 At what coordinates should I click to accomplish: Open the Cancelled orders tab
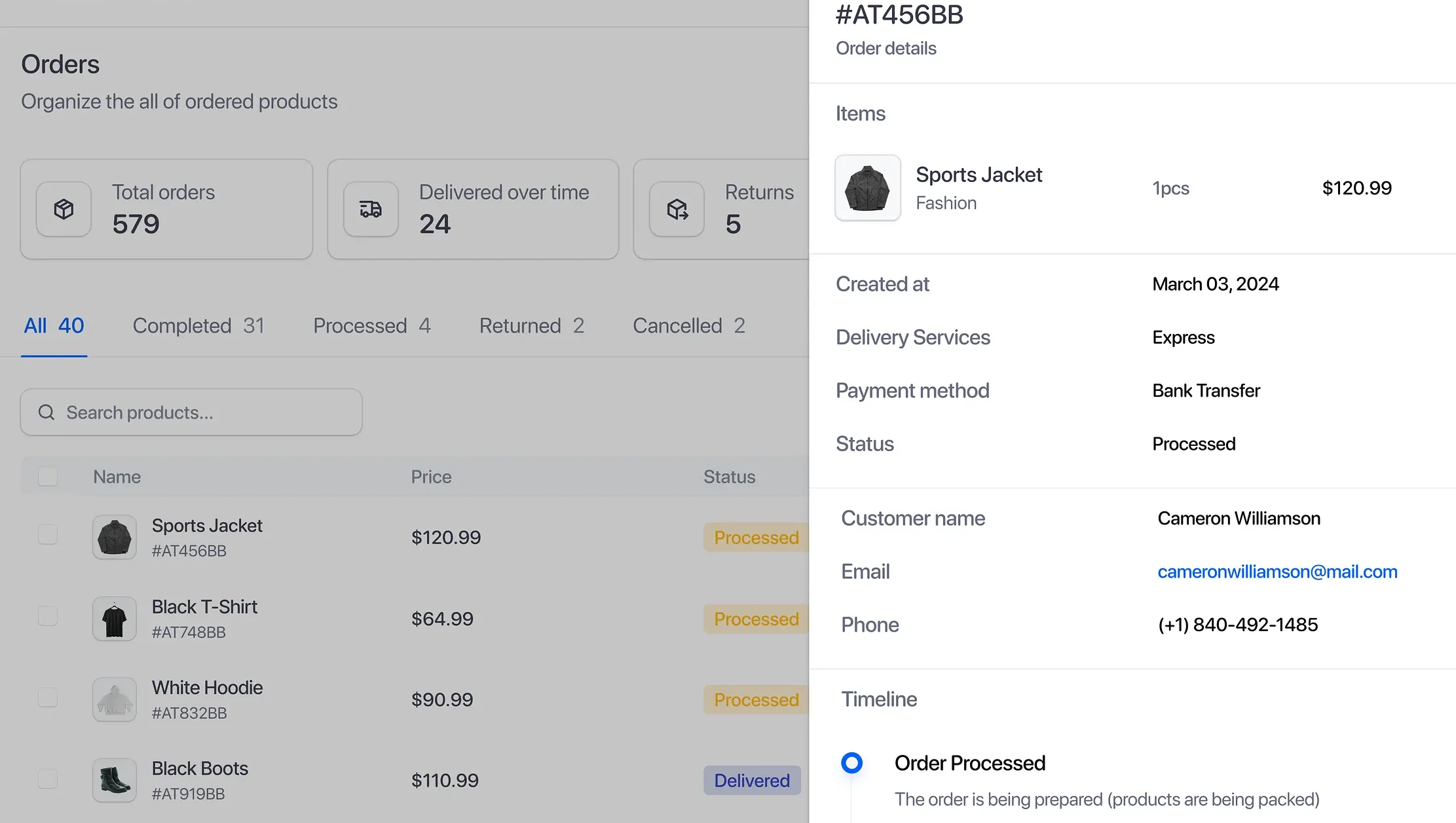[x=688, y=325]
